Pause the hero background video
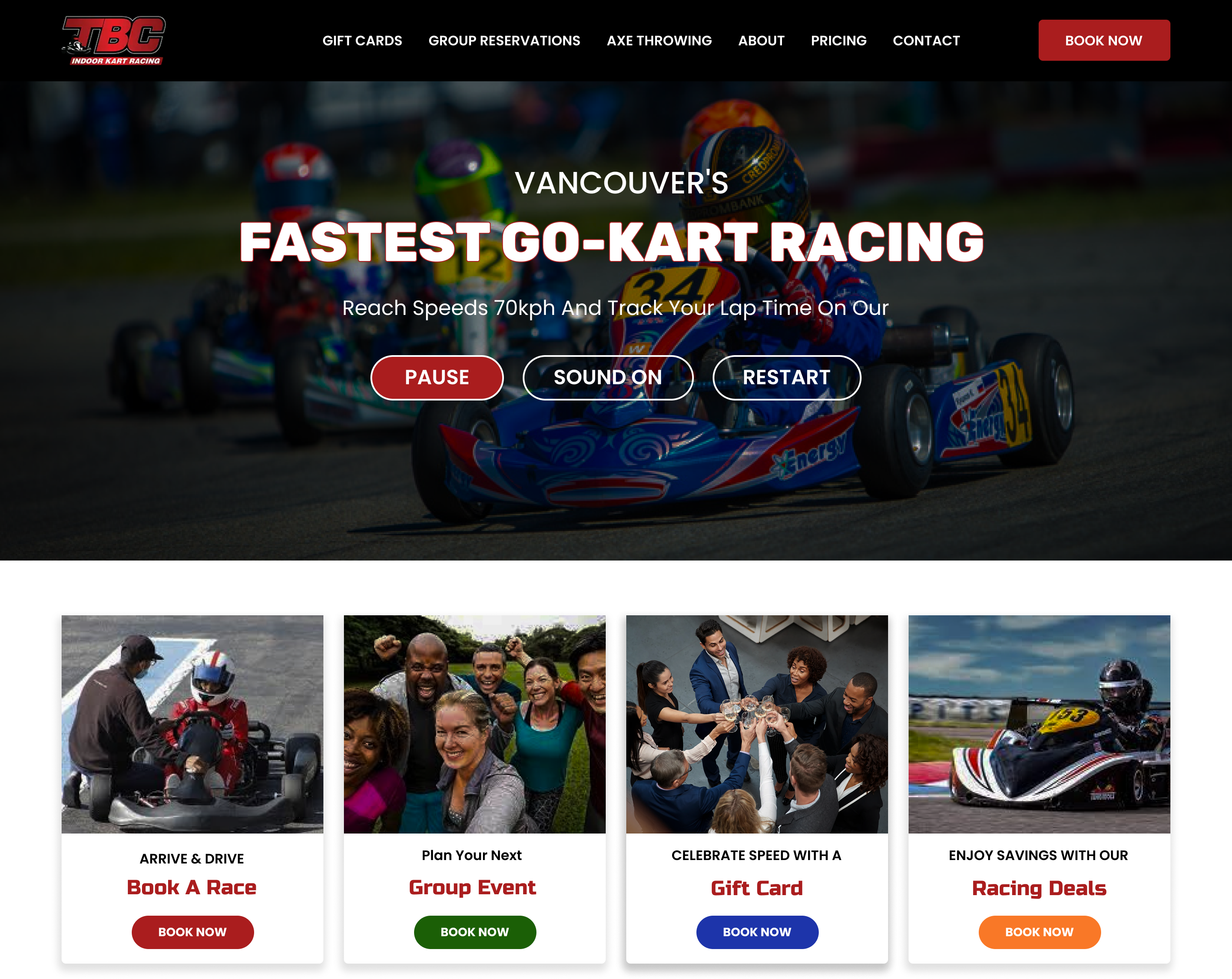Screen dimensions: 1232x979 point(437,377)
